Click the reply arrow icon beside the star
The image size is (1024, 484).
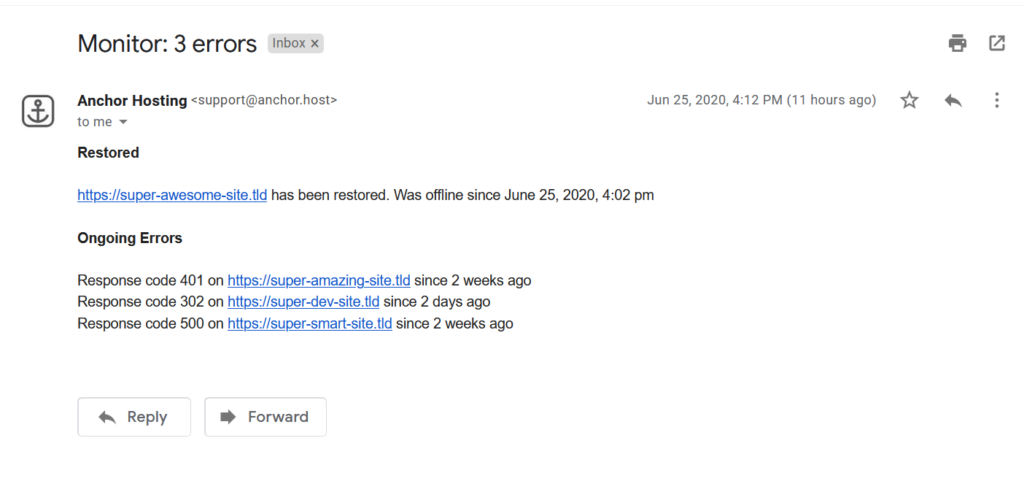pyautogui.click(x=953, y=100)
